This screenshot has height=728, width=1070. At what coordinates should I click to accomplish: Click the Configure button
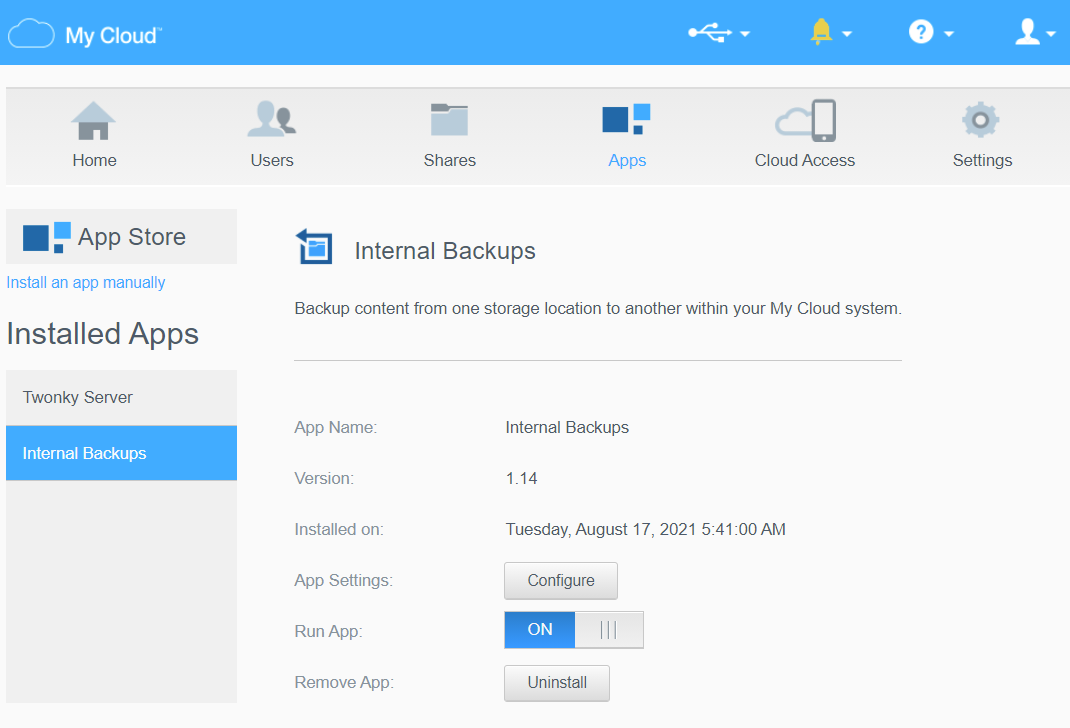coord(561,581)
